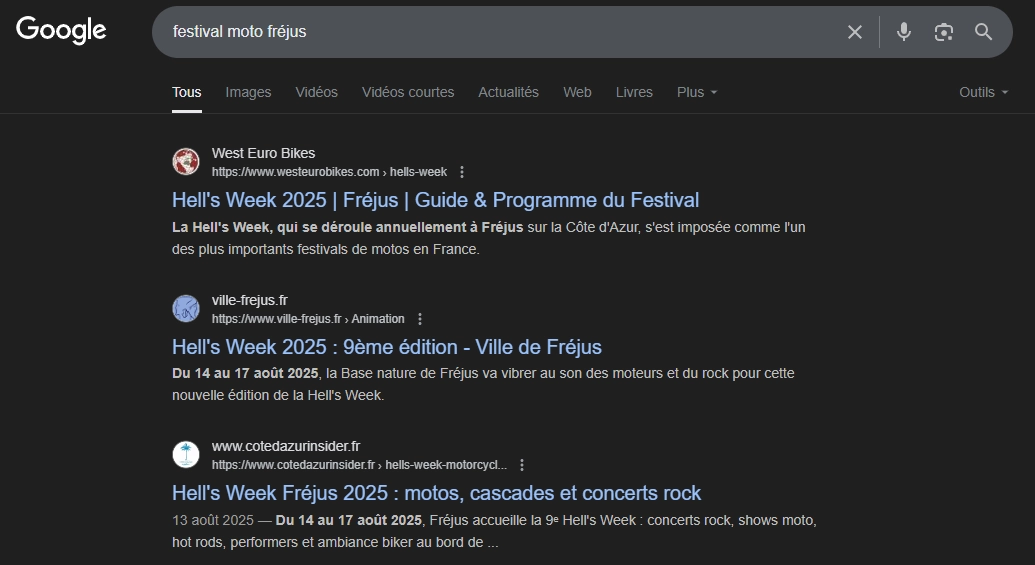Image resolution: width=1035 pixels, height=565 pixels.
Task: Expand the Plus dropdown menu
Action: point(696,92)
